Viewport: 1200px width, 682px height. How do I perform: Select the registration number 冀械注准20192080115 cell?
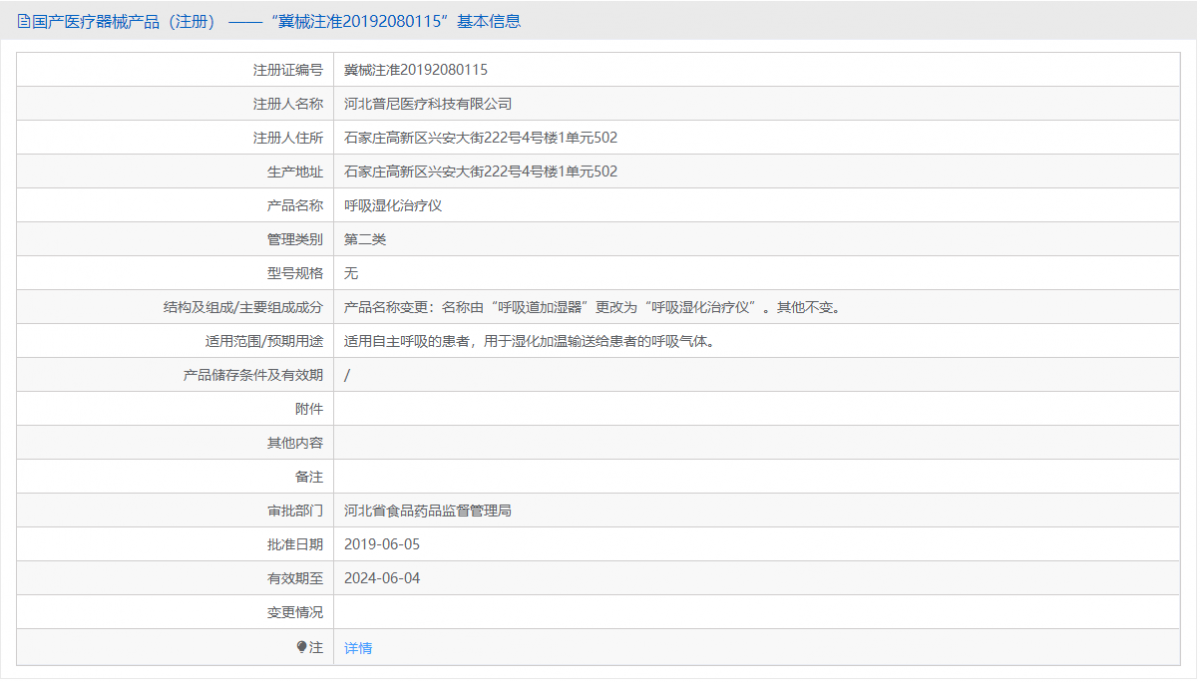(414, 69)
